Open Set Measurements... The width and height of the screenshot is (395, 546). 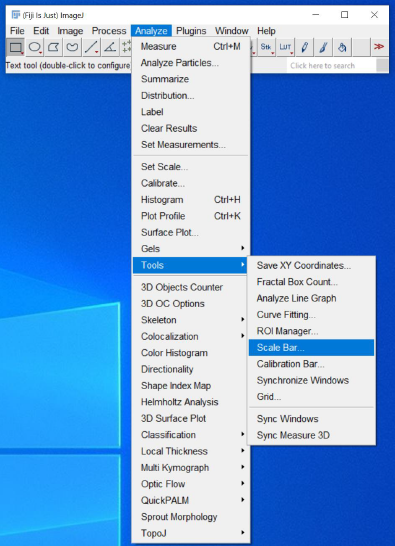click(191, 145)
